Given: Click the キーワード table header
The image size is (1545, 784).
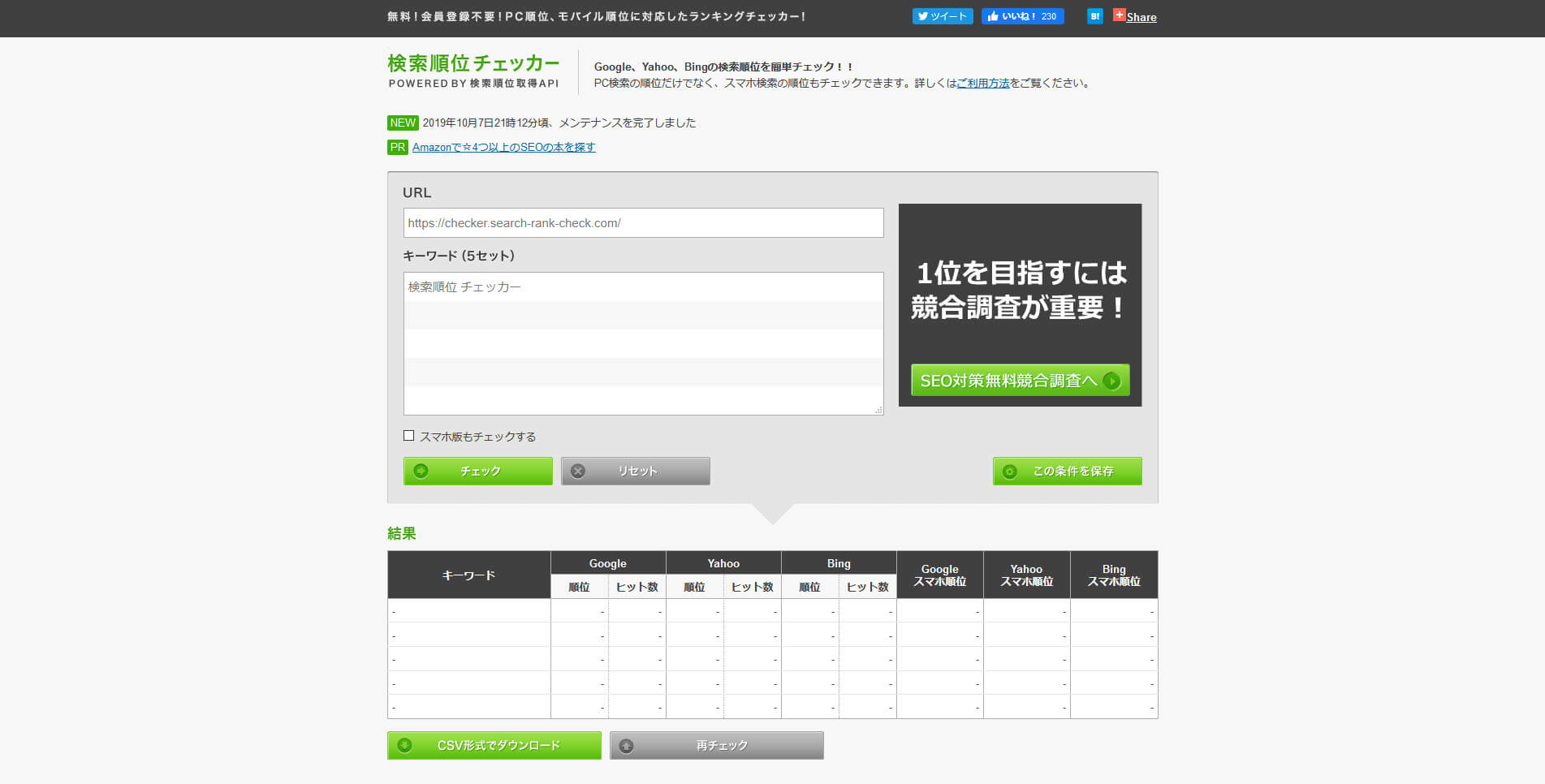Looking at the screenshot, I should (468, 575).
